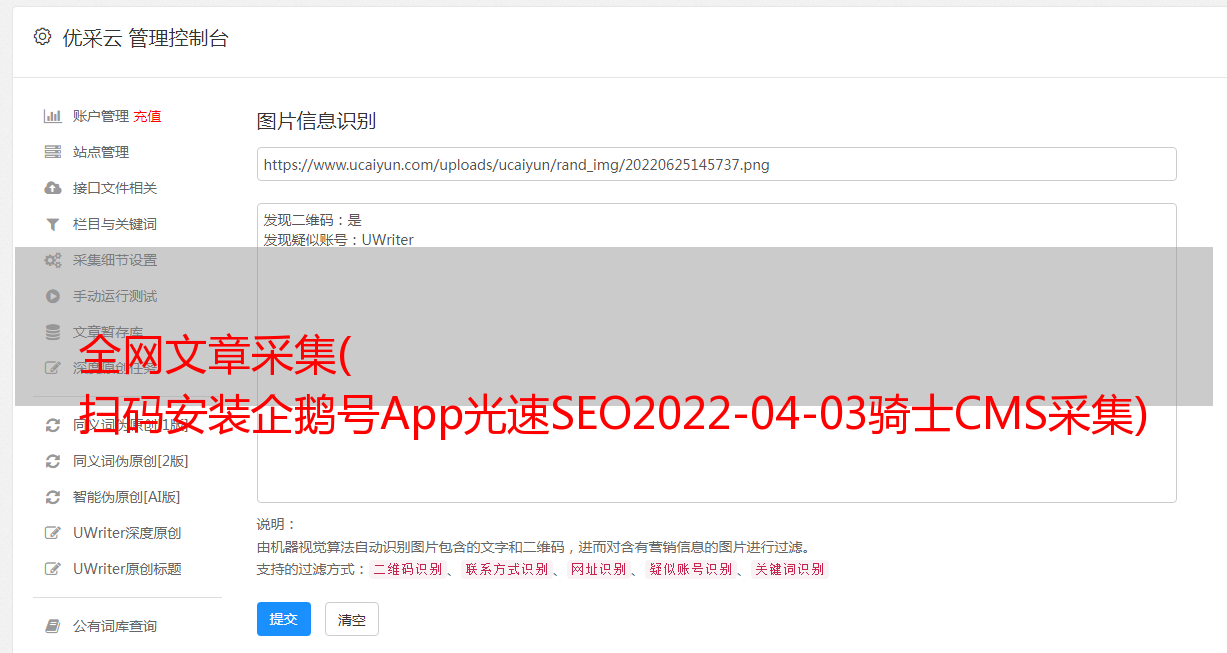
Task: Click the 网址识别 filter tag
Action: (599, 569)
